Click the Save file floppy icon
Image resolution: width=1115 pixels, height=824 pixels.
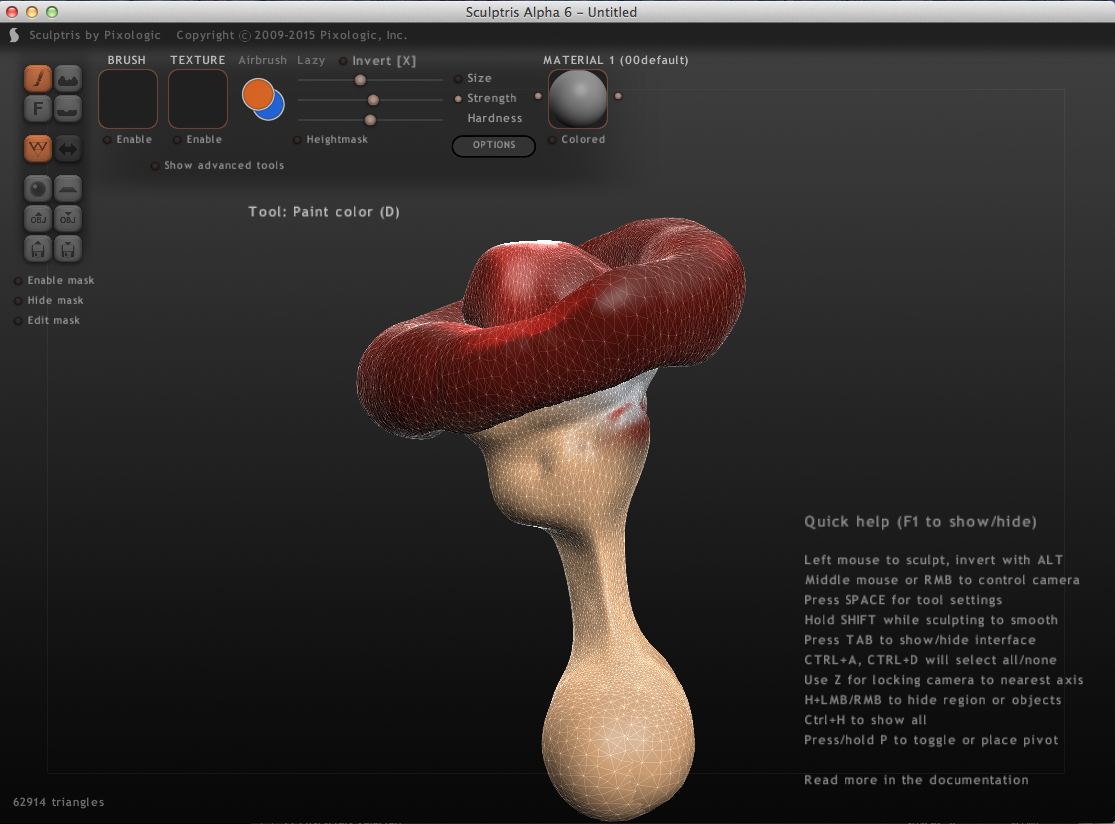(x=68, y=249)
